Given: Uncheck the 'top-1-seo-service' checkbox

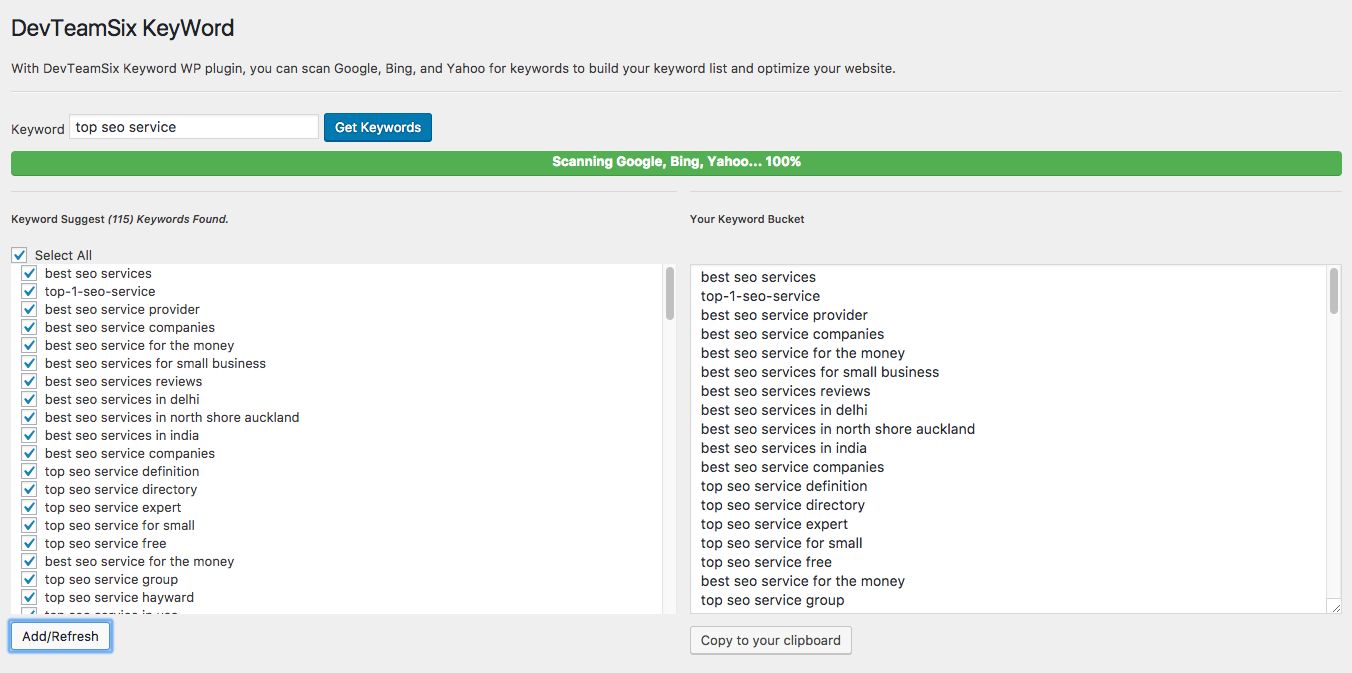Looking at the screenshot, I should pos(29,291).
